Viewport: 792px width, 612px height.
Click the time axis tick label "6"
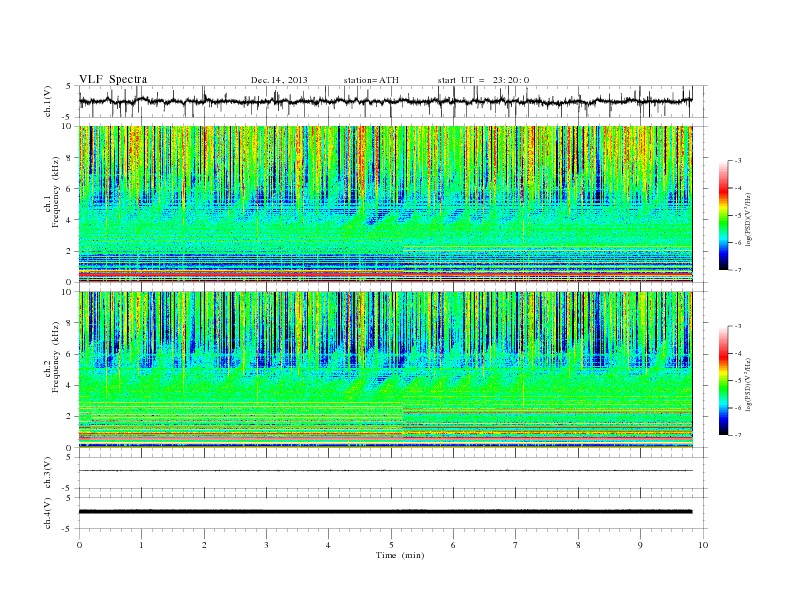click(x=453, y=545)
